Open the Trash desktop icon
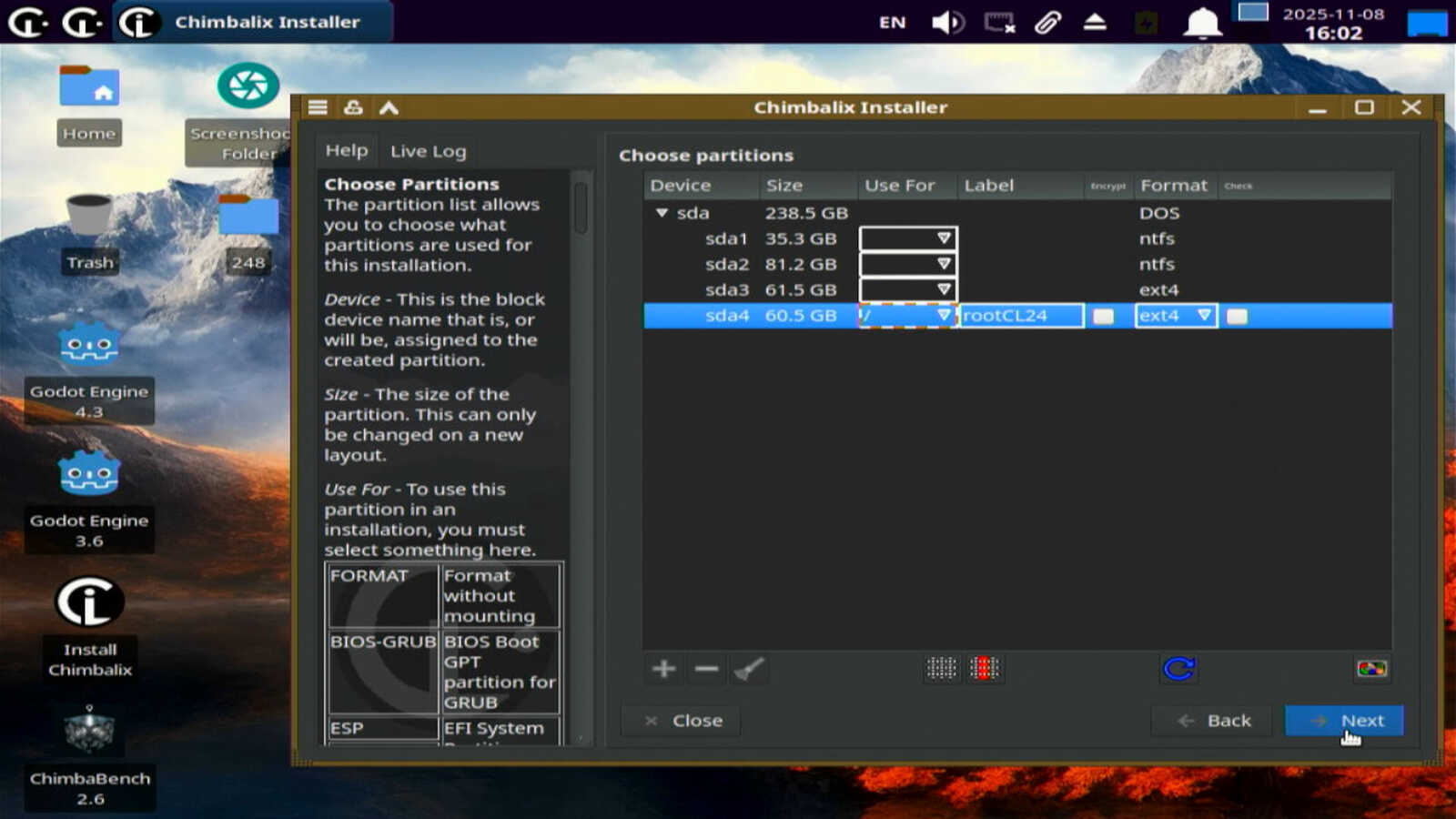The width and height of the screenshot is (1456, 819). coord(89,233)
